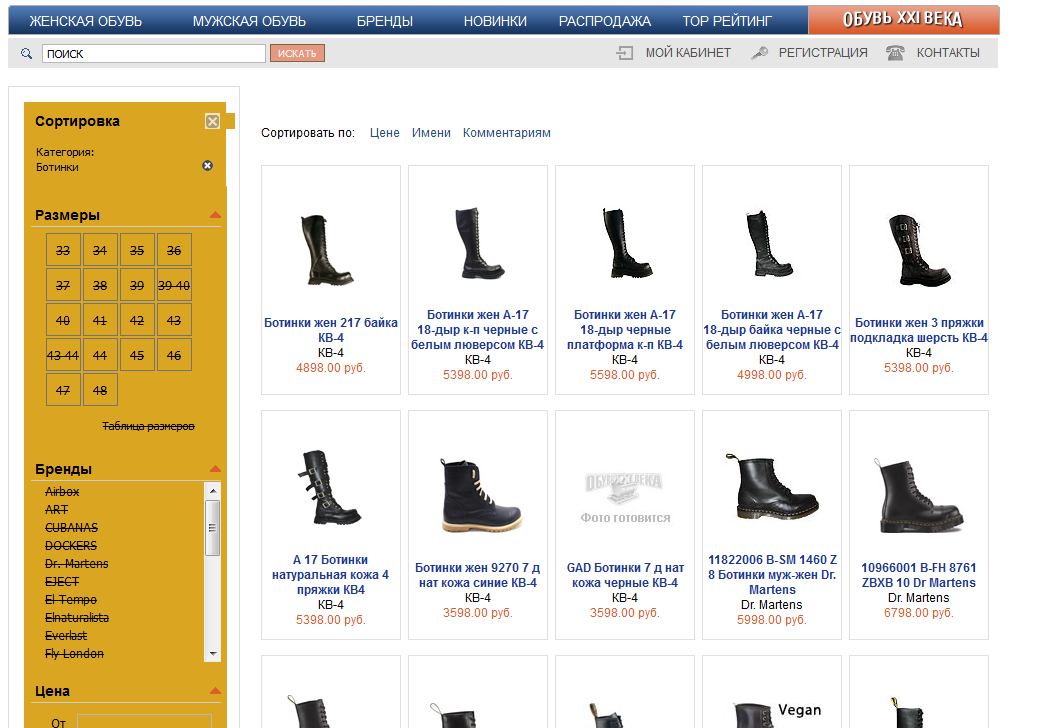Collapse the Цена section arrow
This screenshot has width=1037, height=728.
point(215,691)
